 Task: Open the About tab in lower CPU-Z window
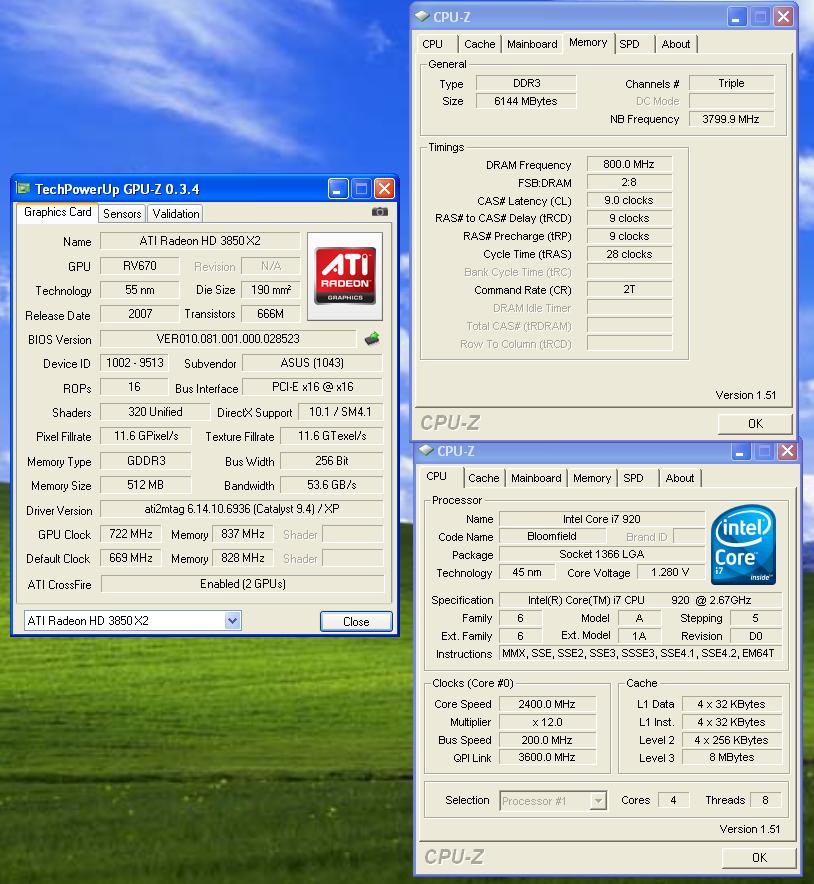click(x=680, y=478)
